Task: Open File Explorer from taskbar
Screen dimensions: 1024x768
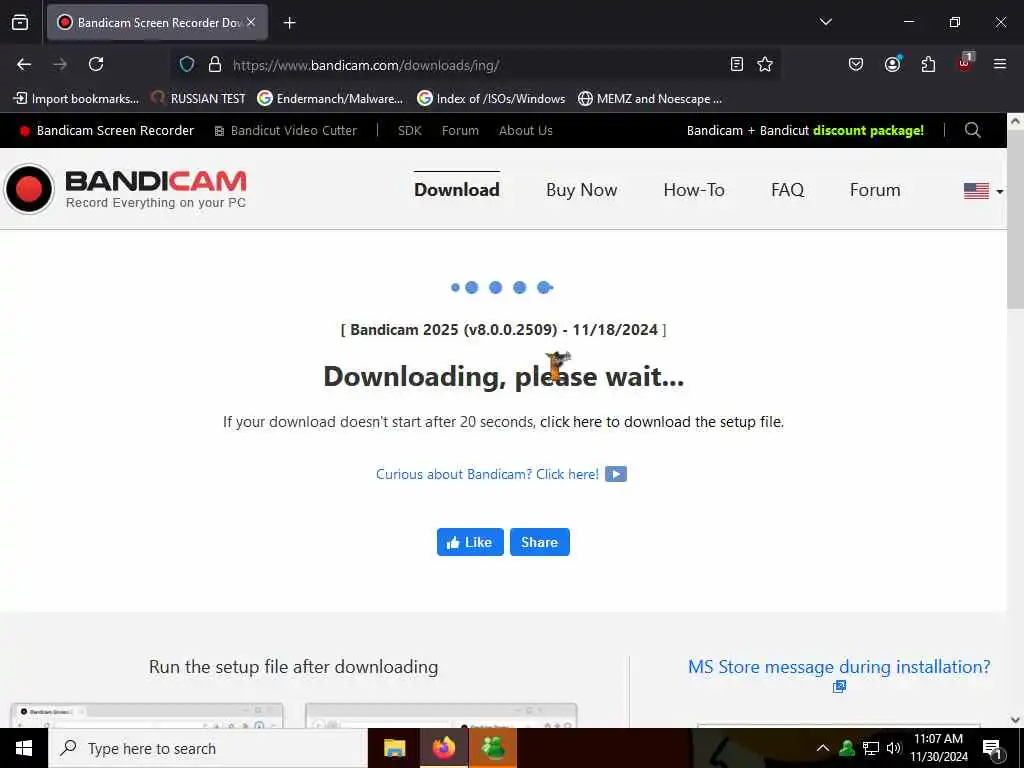Action: pyautogui.click(x=394, y=748)
